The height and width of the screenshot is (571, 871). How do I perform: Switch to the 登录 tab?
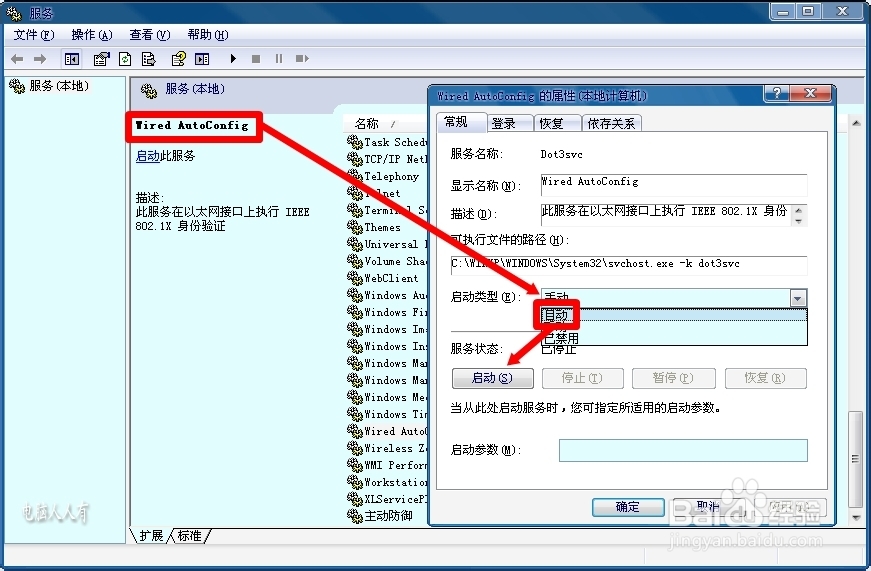click(509, 123)
